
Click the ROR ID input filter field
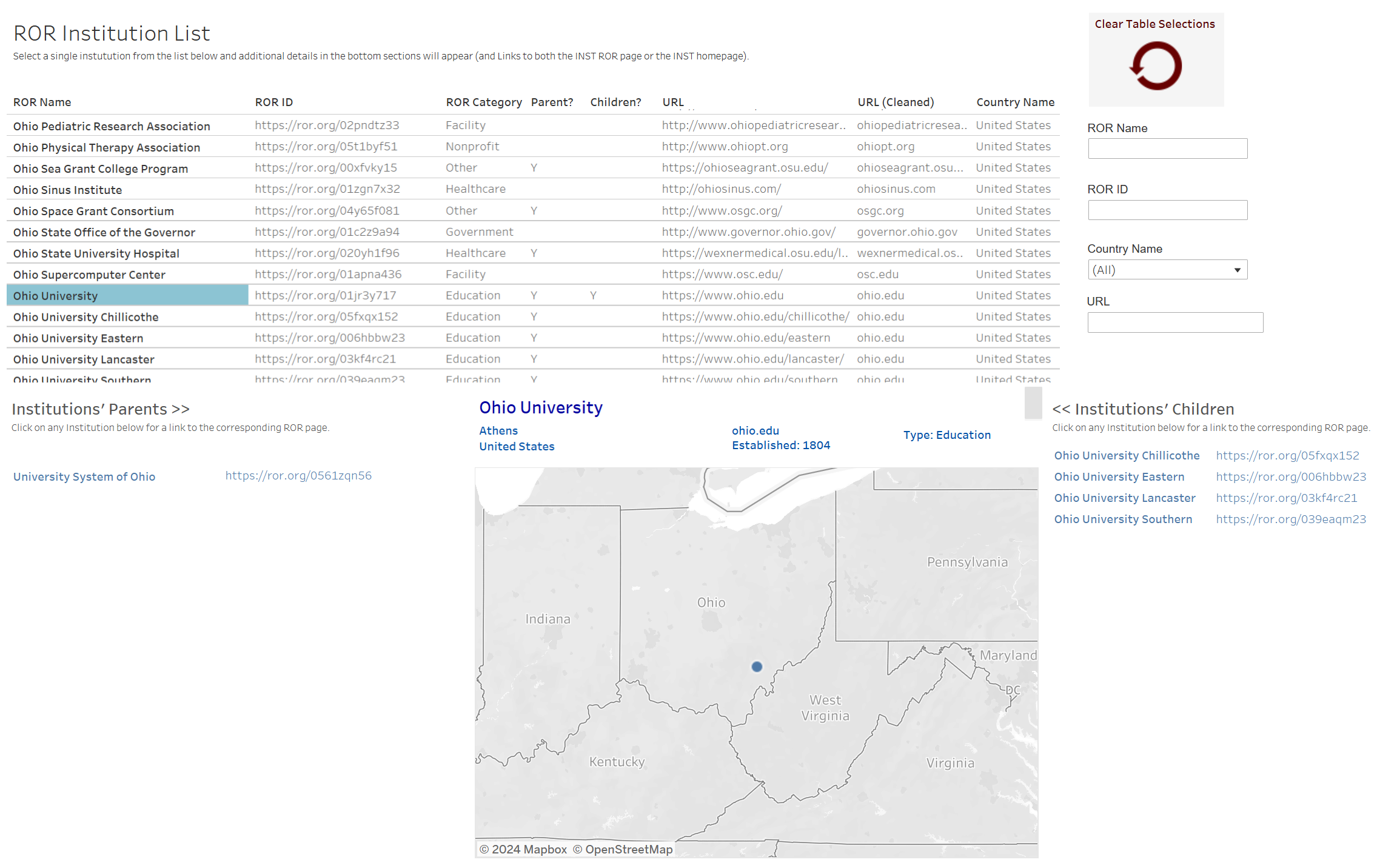point(1168,213)
